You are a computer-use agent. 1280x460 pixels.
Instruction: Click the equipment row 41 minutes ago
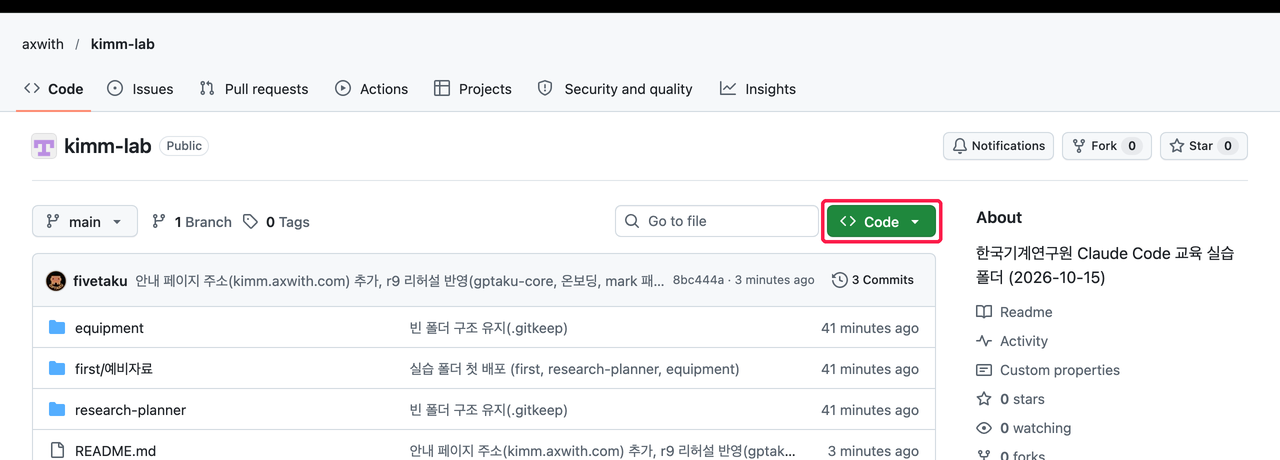870,328
